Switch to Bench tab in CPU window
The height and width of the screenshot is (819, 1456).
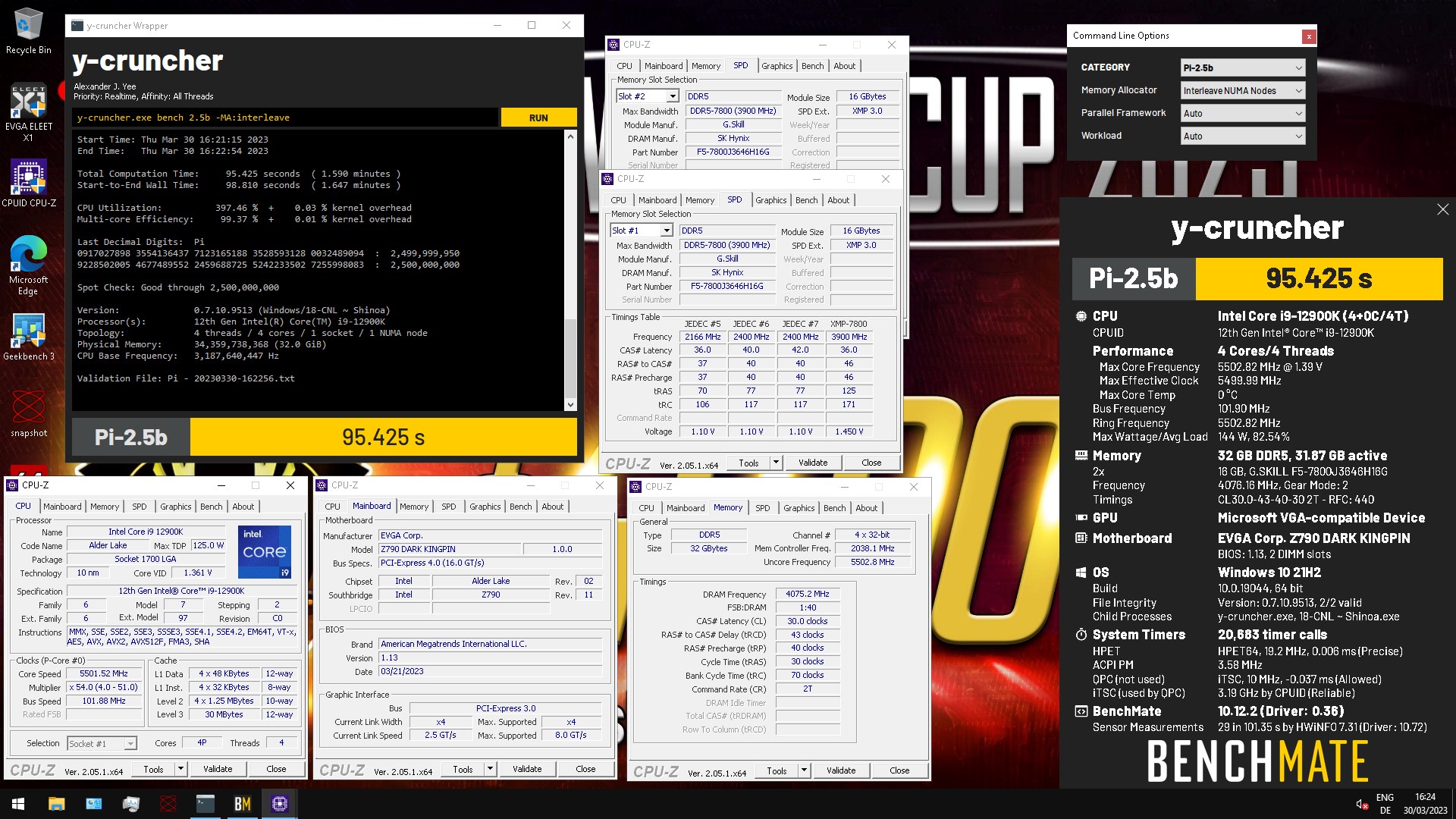pyautogui.click(x=212, y=507)
